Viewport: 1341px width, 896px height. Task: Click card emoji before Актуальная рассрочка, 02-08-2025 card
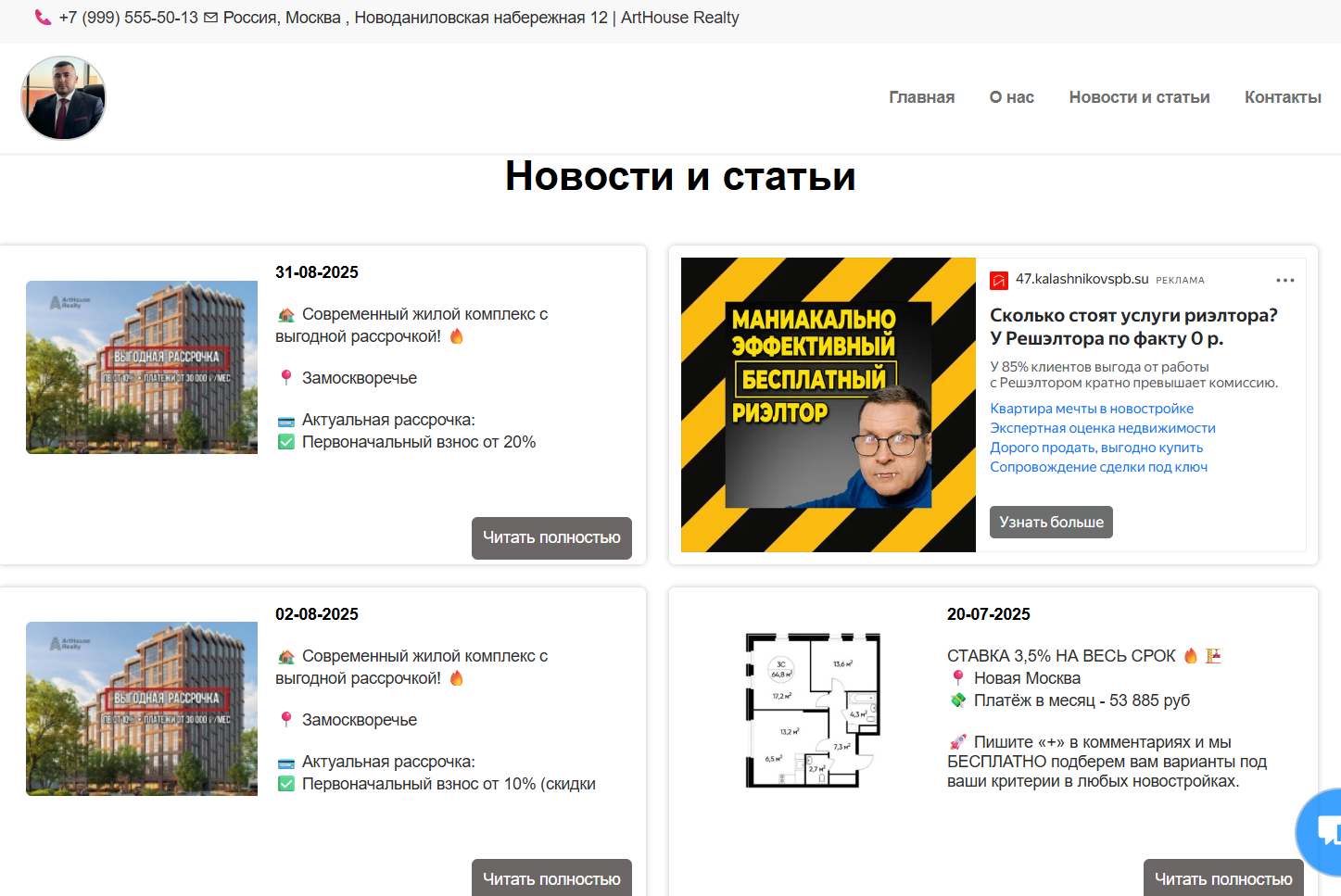tap(286, 763)
